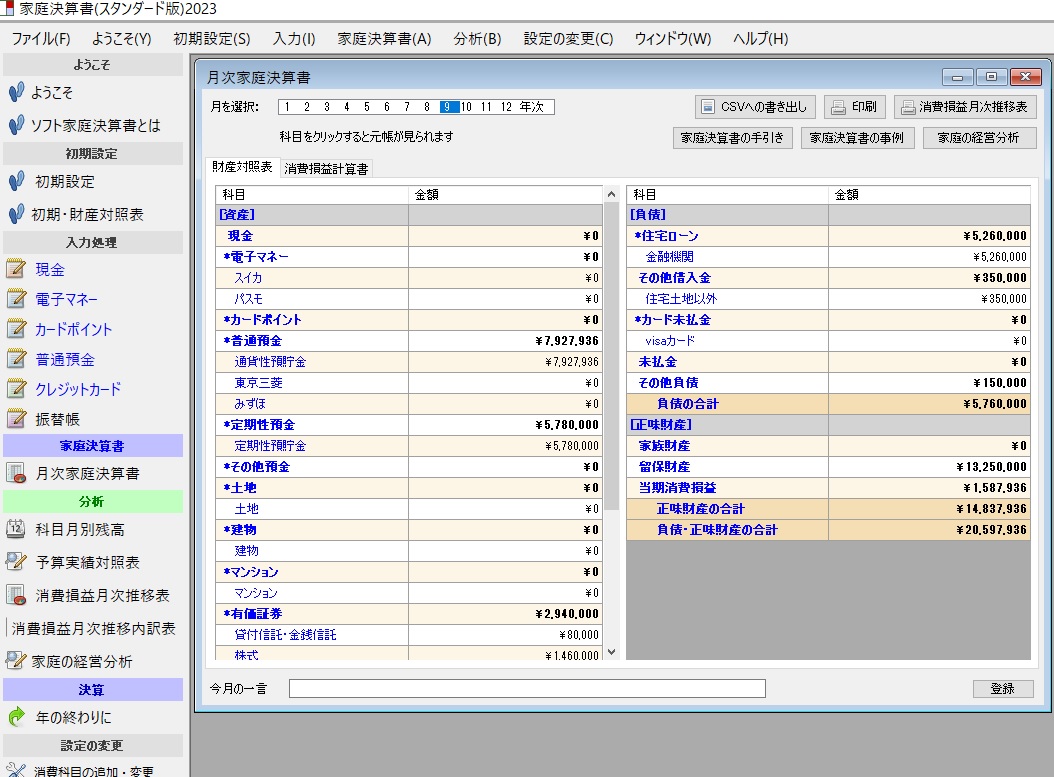Select month 1 in the month selector
The width and height of the screenshot is (1054, 777).
point(286,107)
